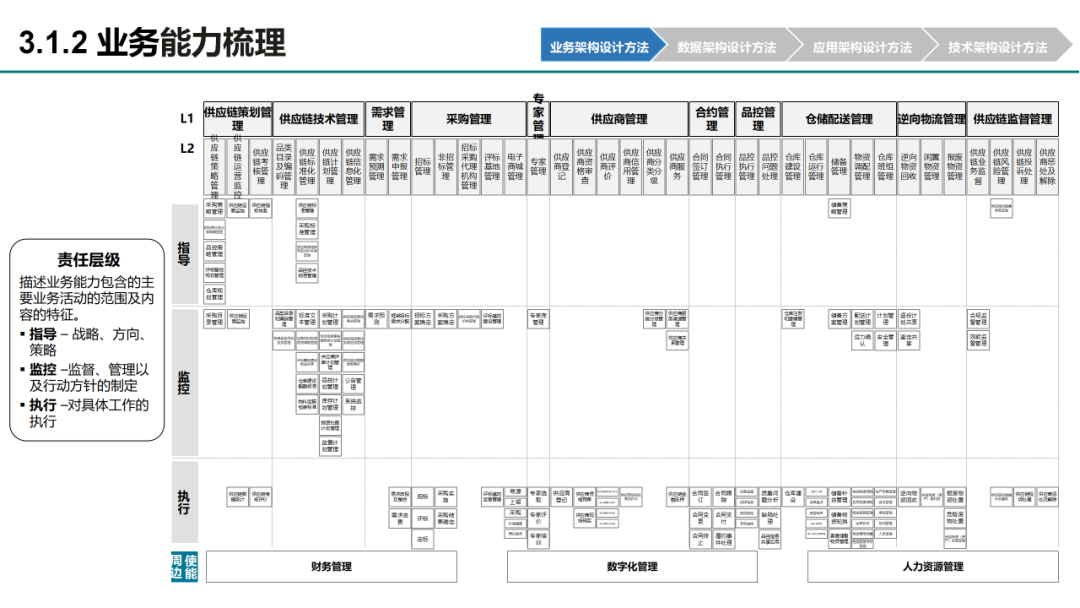Click the slide title 3.1.2 业务能力梳理
This screenshot has width=1080, height=608.
152,43
